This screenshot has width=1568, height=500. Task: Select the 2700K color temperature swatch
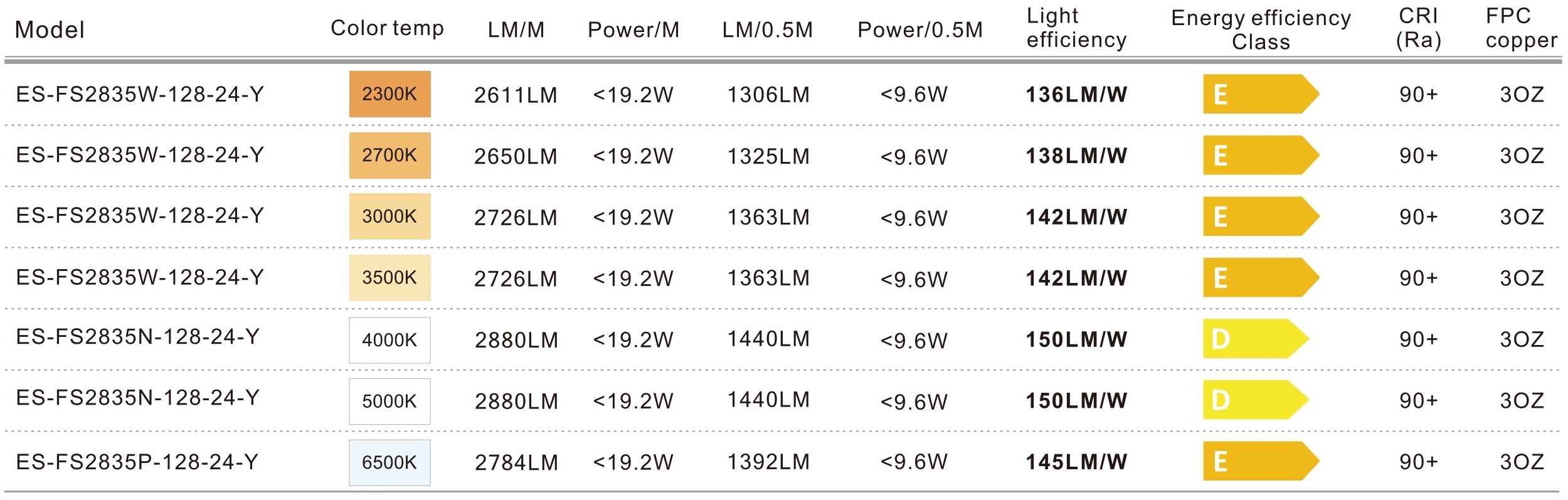pos(389,156)
